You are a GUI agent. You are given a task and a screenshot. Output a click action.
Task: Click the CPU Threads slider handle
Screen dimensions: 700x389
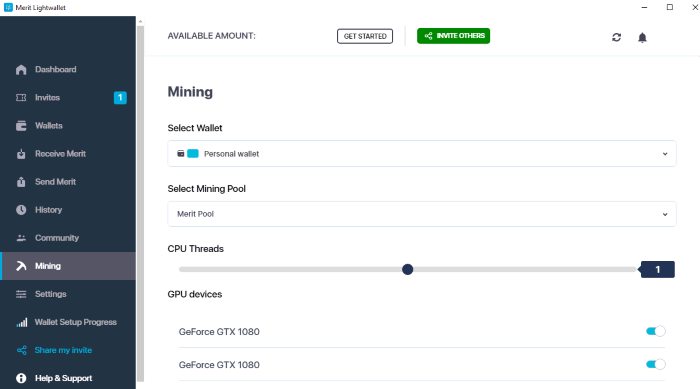pos(407,269)
